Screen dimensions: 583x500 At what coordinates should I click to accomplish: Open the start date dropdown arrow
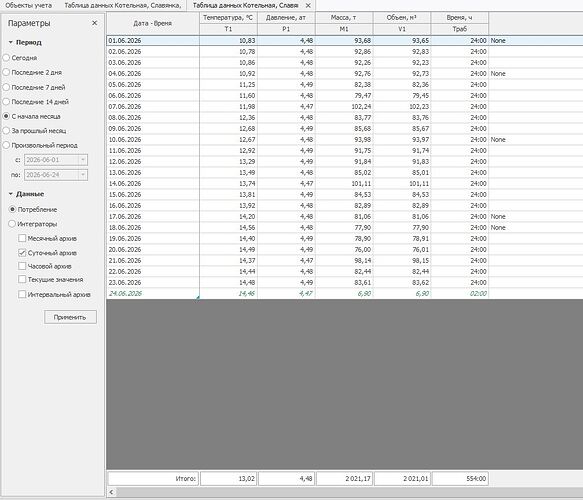(x=83, y=160)
